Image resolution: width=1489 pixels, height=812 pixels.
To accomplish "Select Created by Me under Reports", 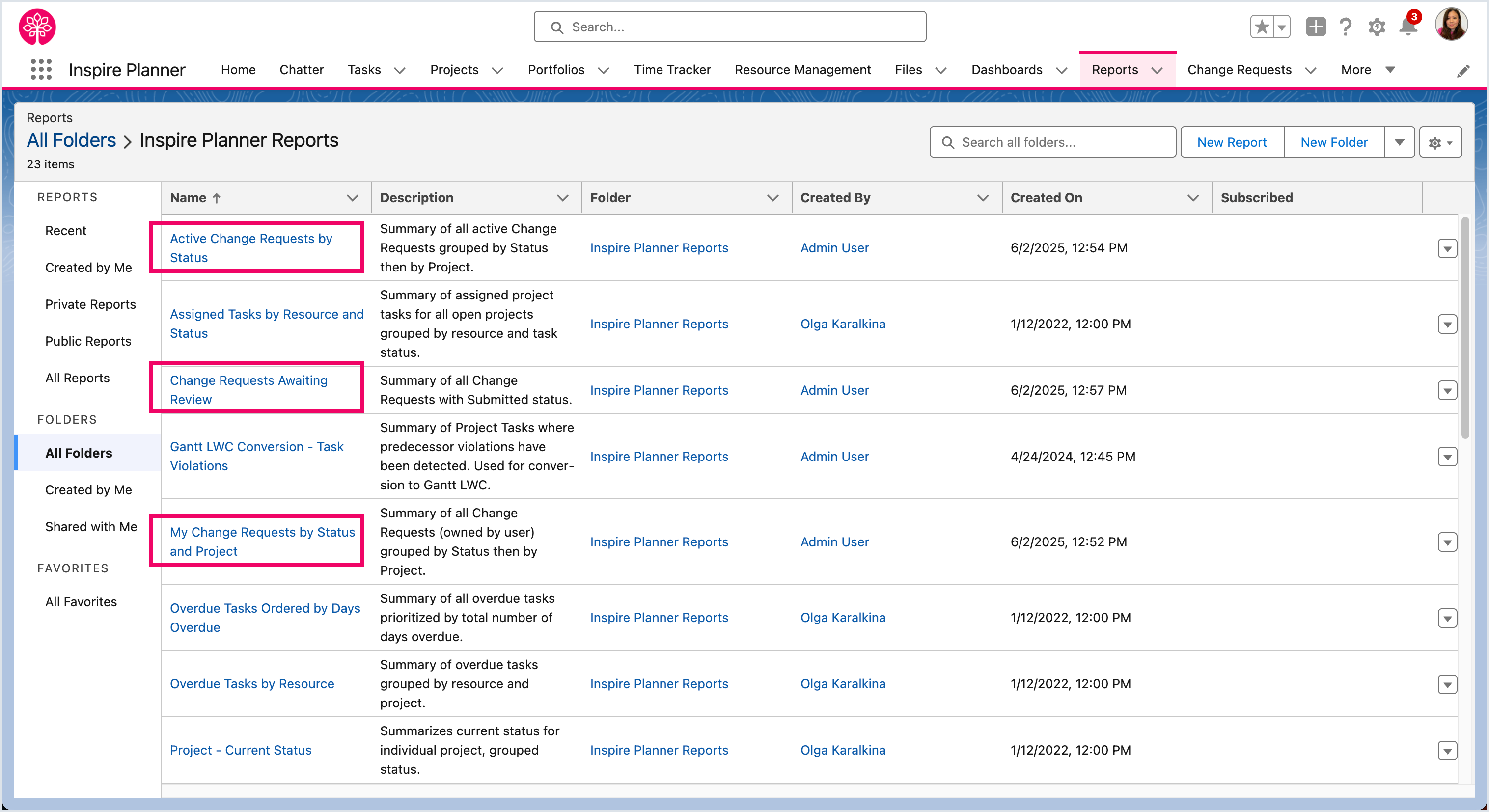I will [x=88, y=268].
